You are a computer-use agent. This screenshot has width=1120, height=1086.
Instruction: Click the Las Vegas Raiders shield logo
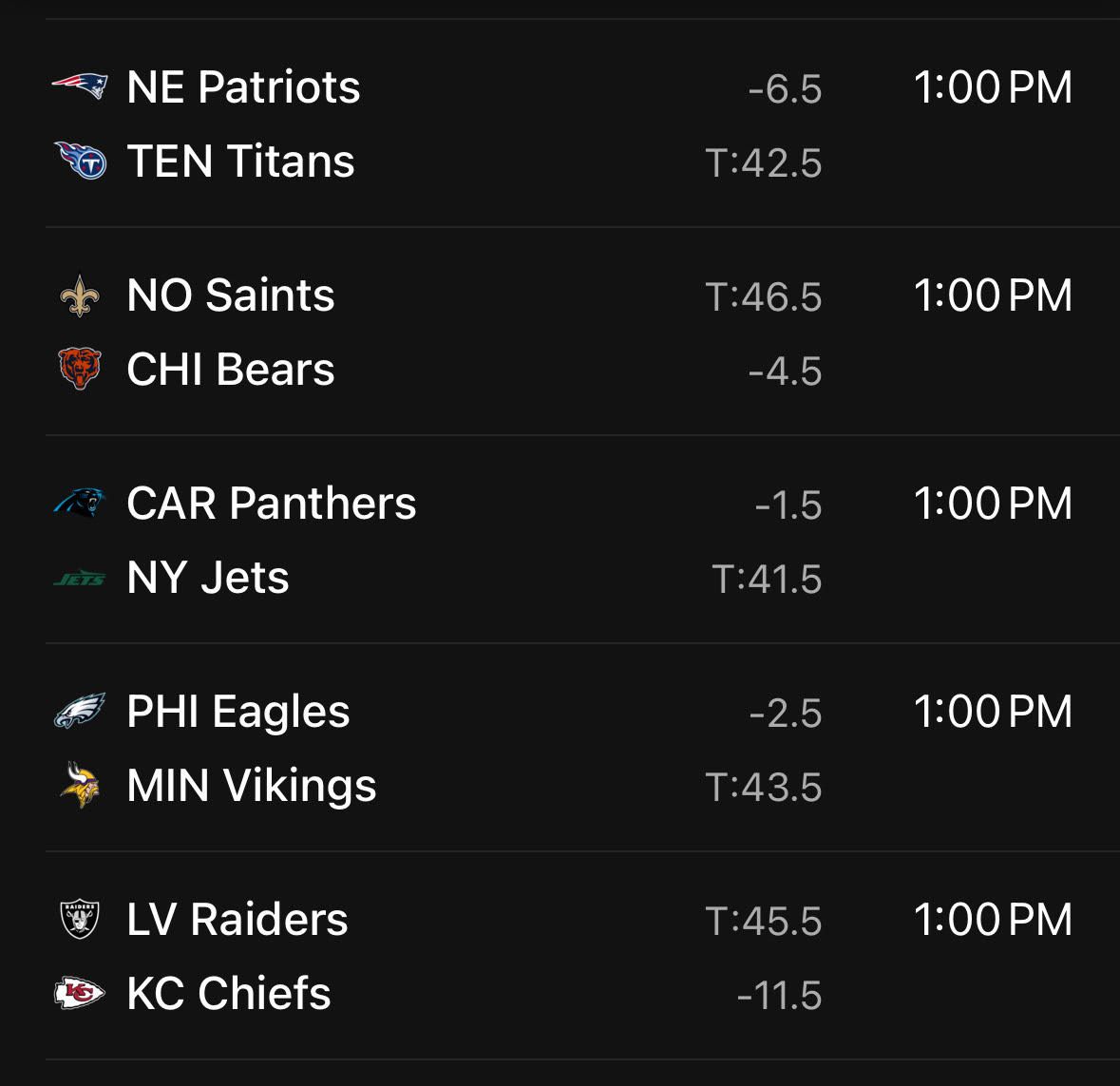coord(79,920)
